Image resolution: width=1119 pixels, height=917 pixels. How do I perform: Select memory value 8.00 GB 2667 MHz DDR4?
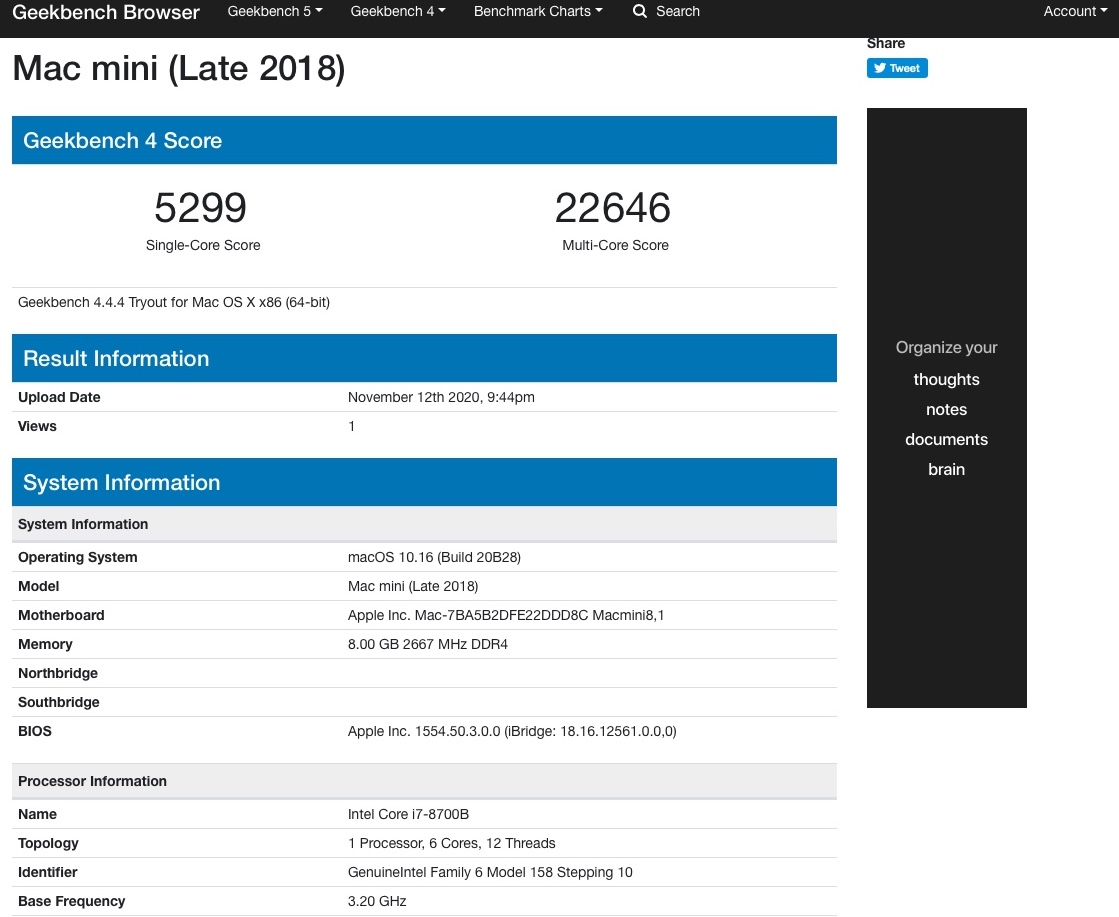coord(427,644)
